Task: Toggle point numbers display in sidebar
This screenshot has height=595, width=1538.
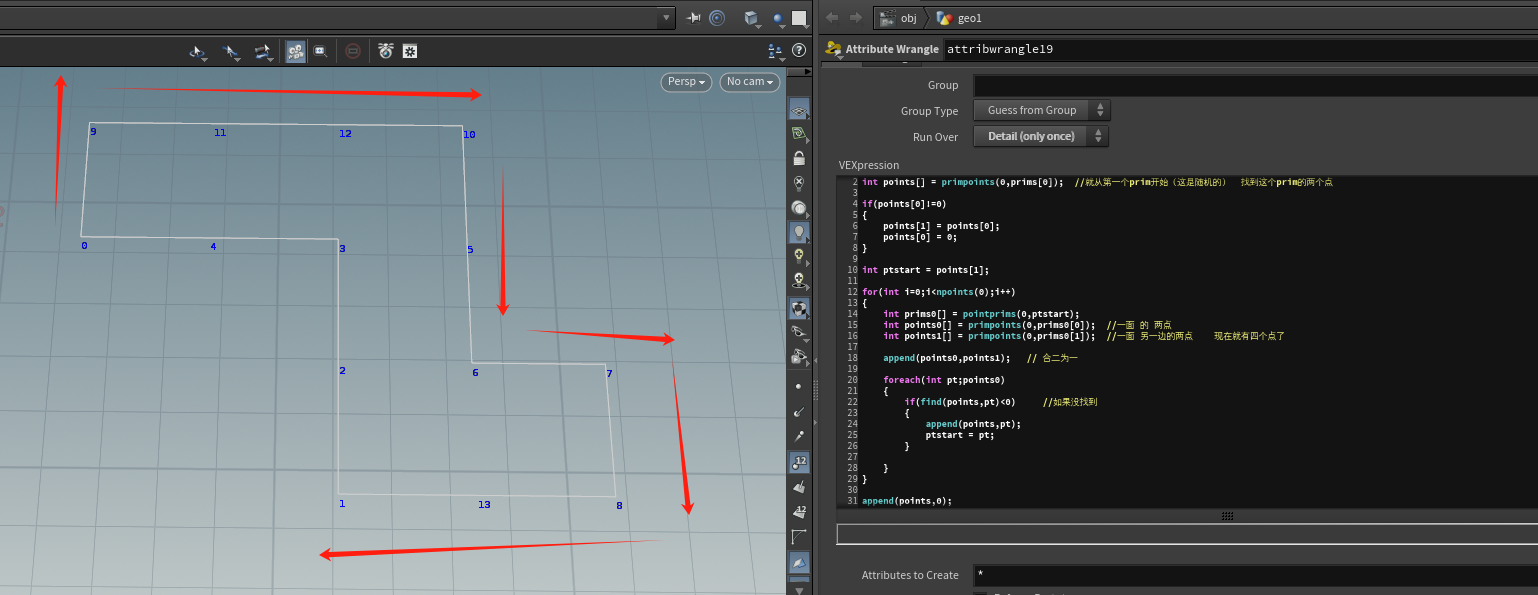Action: [x=799, y=462]
